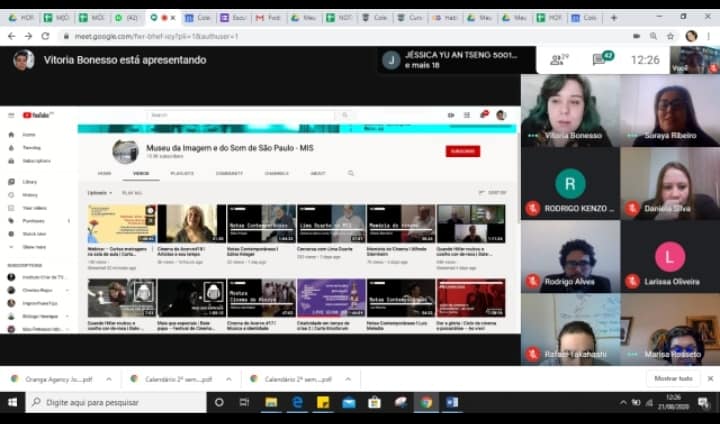Screen dimensions: 720x424
Task: Click the browser reload button
Action: point(46,36)
